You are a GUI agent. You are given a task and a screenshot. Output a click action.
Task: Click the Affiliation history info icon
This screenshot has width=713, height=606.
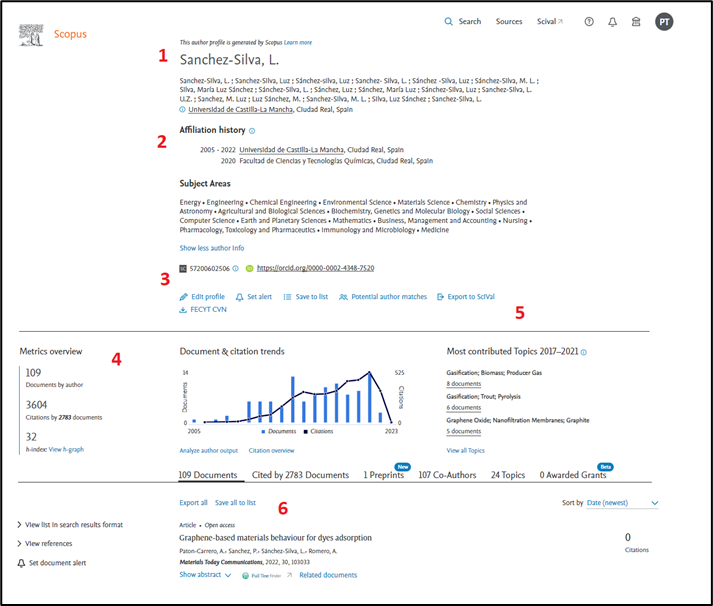click(252, 131)
